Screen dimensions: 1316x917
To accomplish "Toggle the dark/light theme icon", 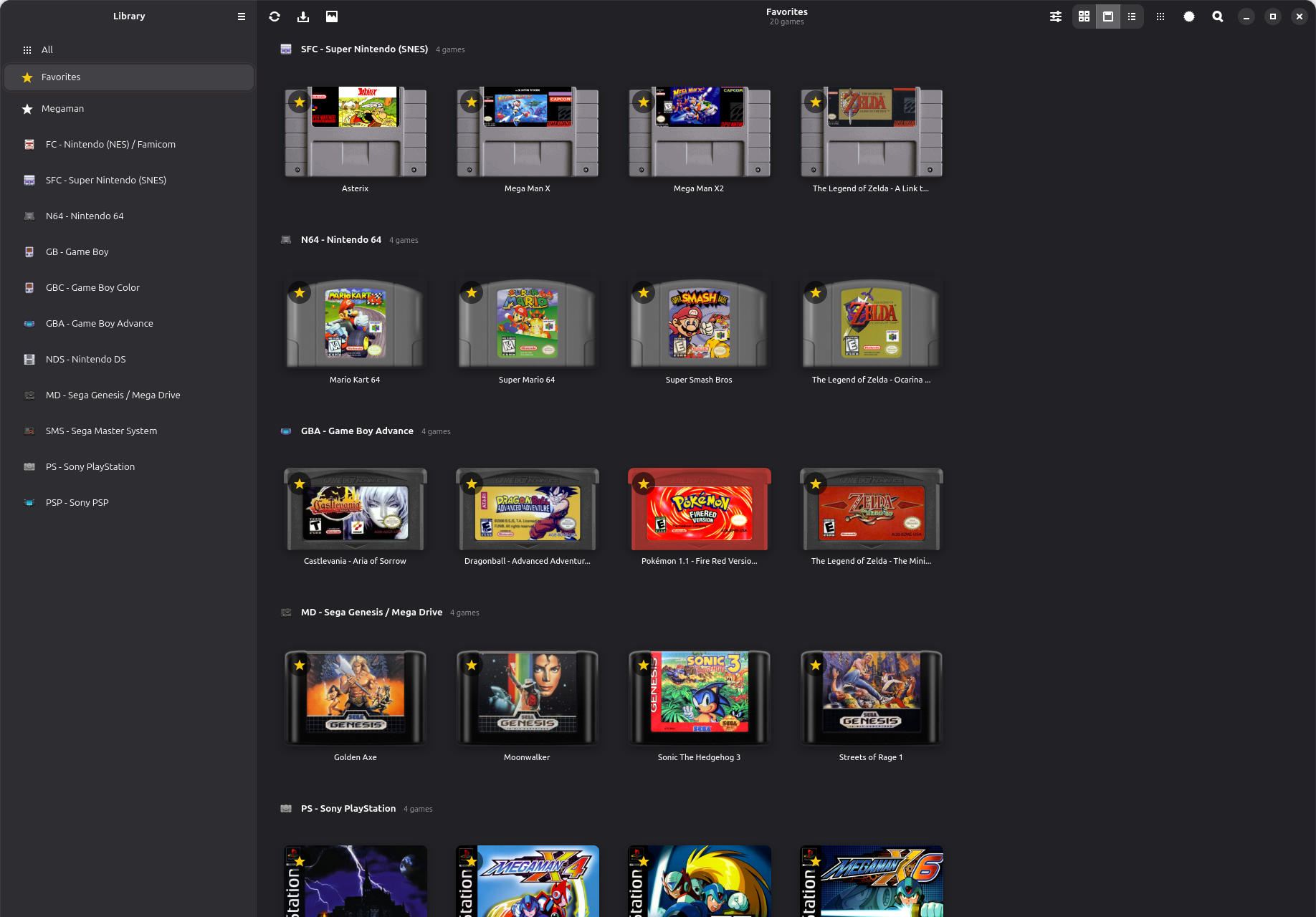I will 1189,16.
